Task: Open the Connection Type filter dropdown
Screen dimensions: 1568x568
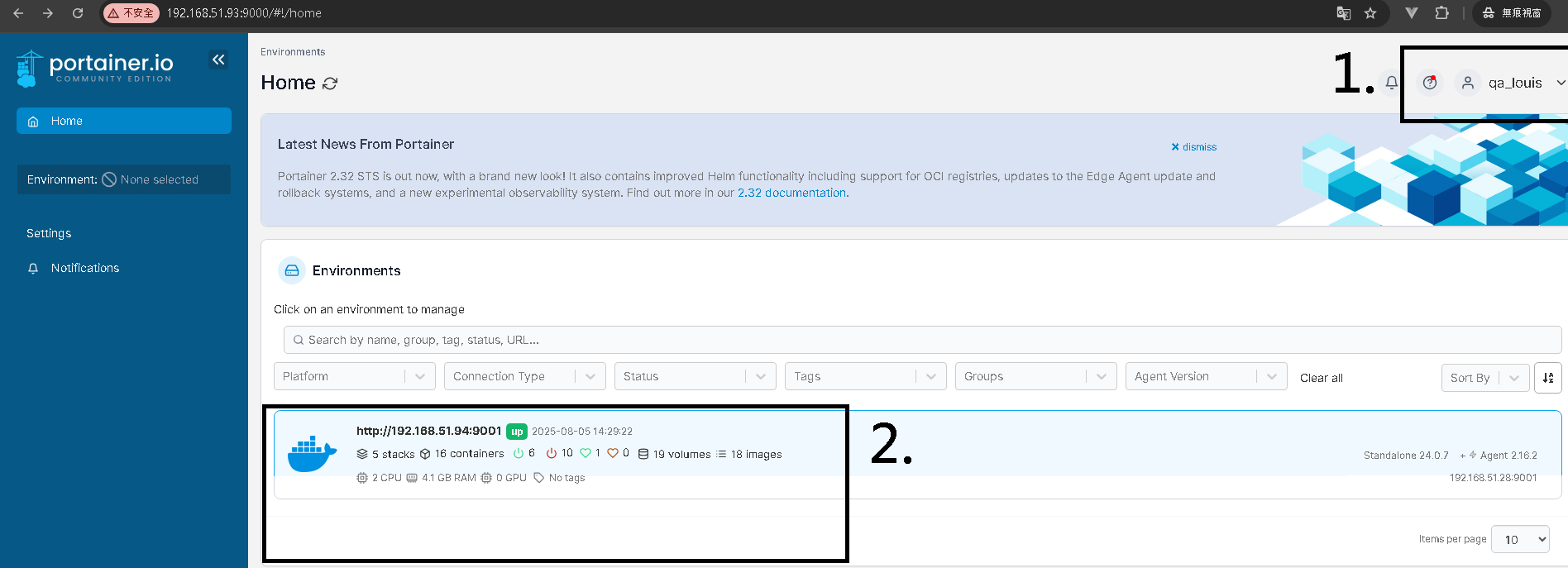Action: click(x=525, y=377)
